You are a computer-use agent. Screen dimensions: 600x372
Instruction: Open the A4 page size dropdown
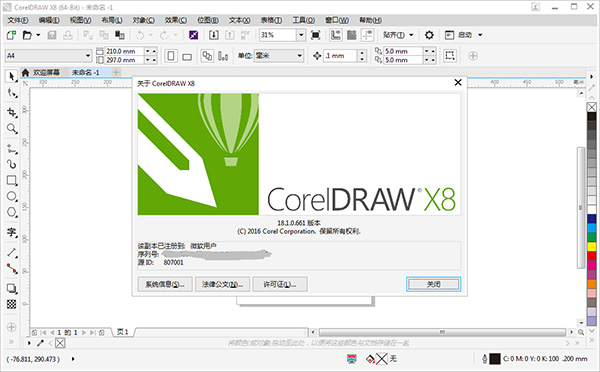coord(88,56)
